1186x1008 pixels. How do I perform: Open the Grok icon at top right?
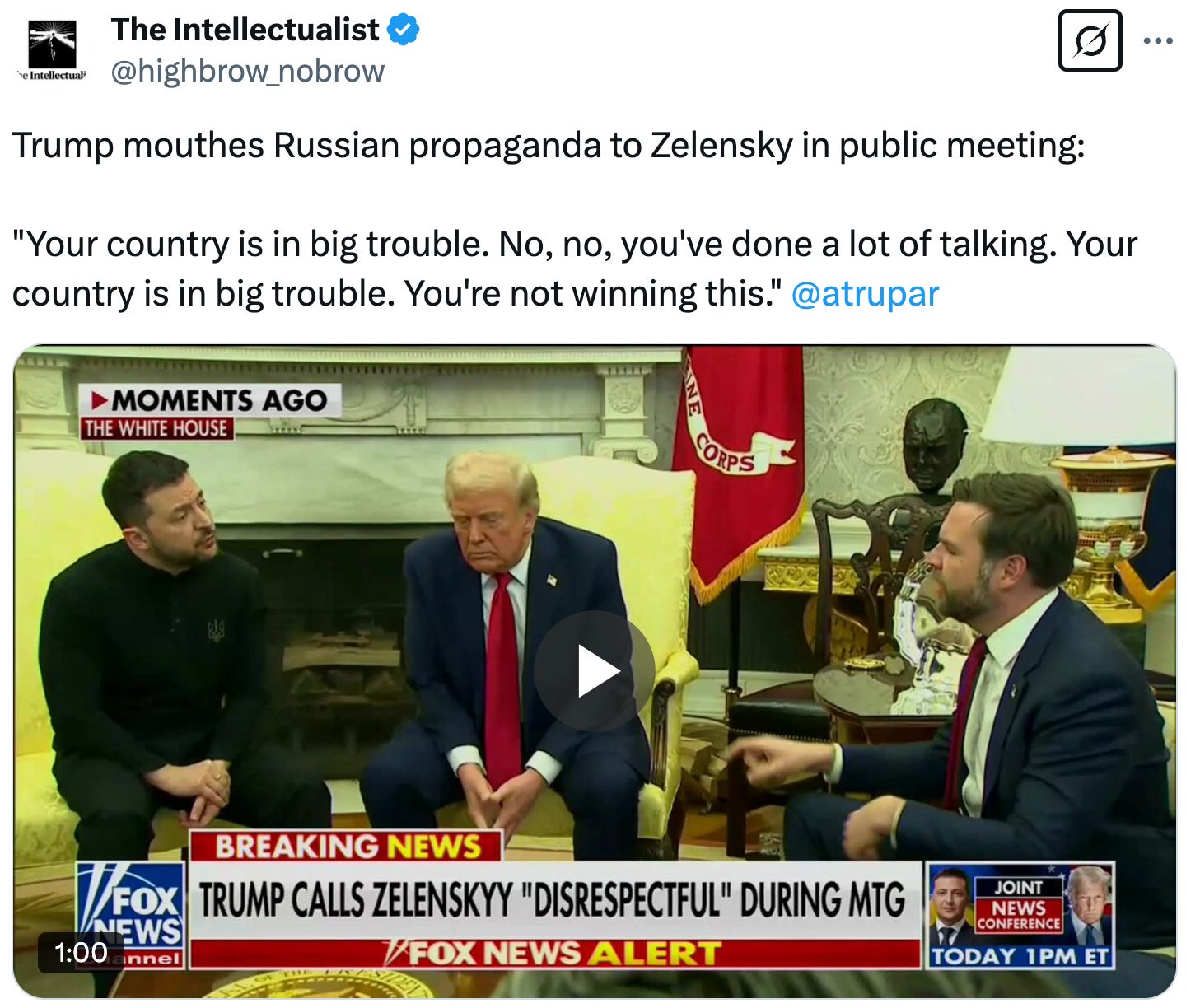pyautogui.click(x=1090, y=40)
